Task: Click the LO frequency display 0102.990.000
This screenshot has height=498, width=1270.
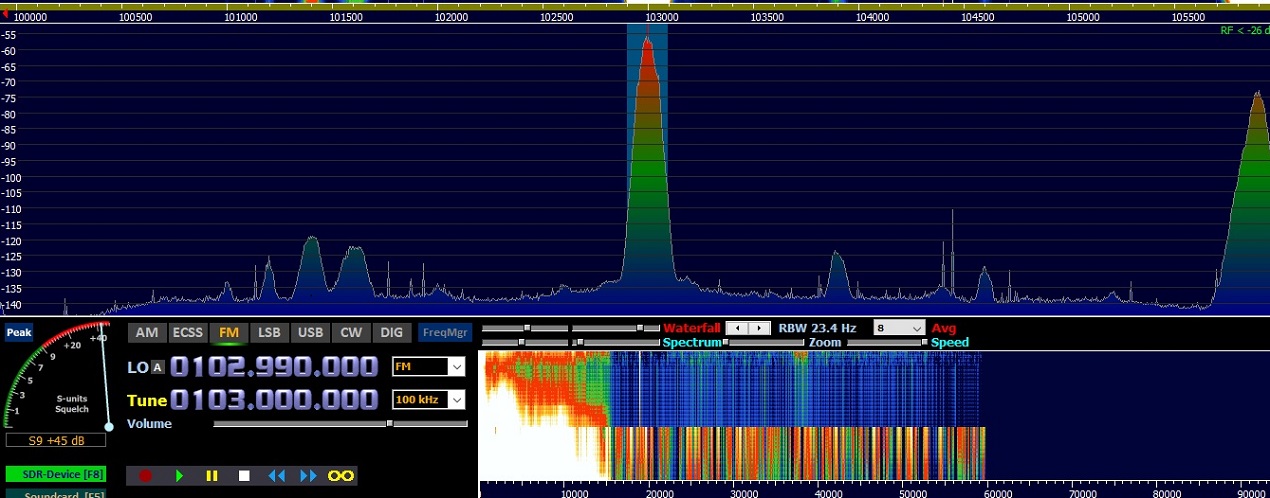Action: tap(274, 367)
